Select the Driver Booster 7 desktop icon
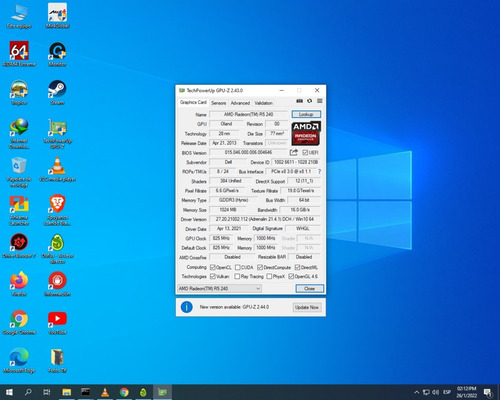500x400 pixels. tap(19, 246)
